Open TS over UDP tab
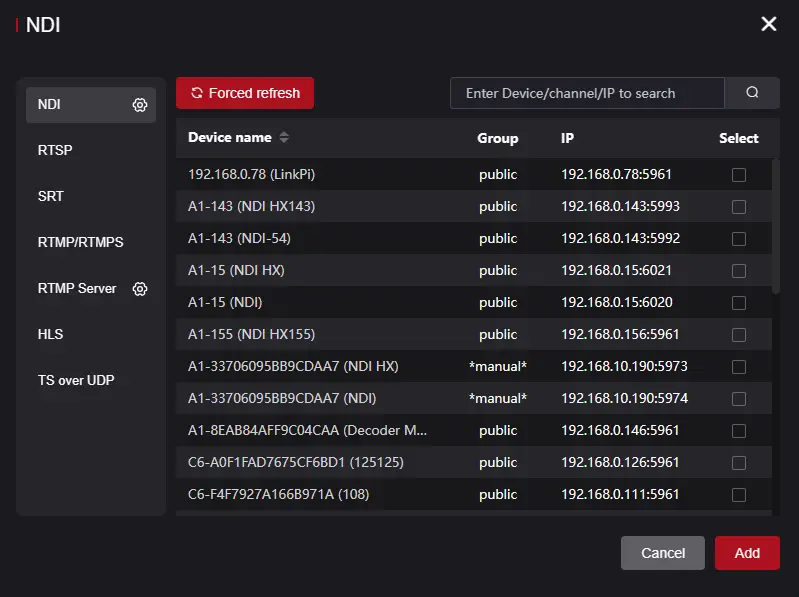Viewport: 799px width, 597px height. (76, 381)
